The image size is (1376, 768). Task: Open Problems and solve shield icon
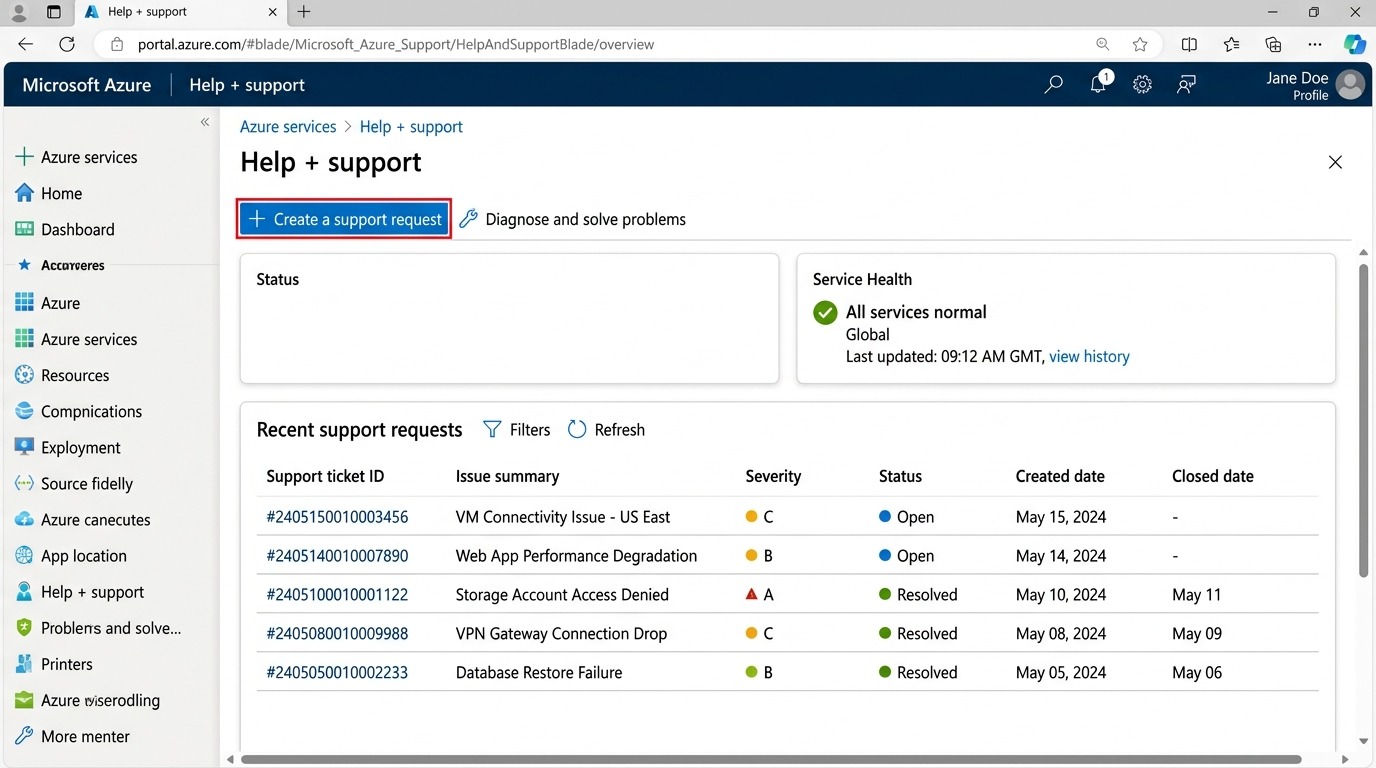(25, 628)
